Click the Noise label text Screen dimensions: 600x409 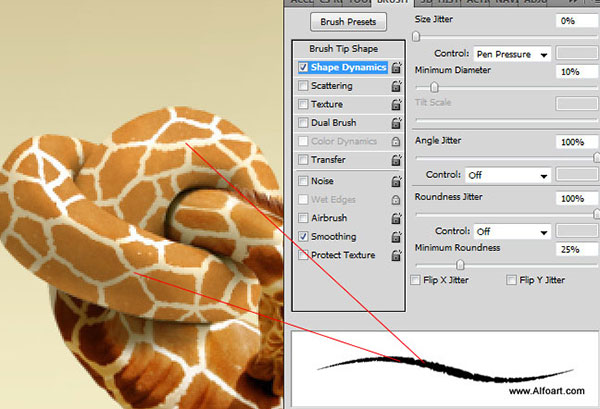coord(322,181)
